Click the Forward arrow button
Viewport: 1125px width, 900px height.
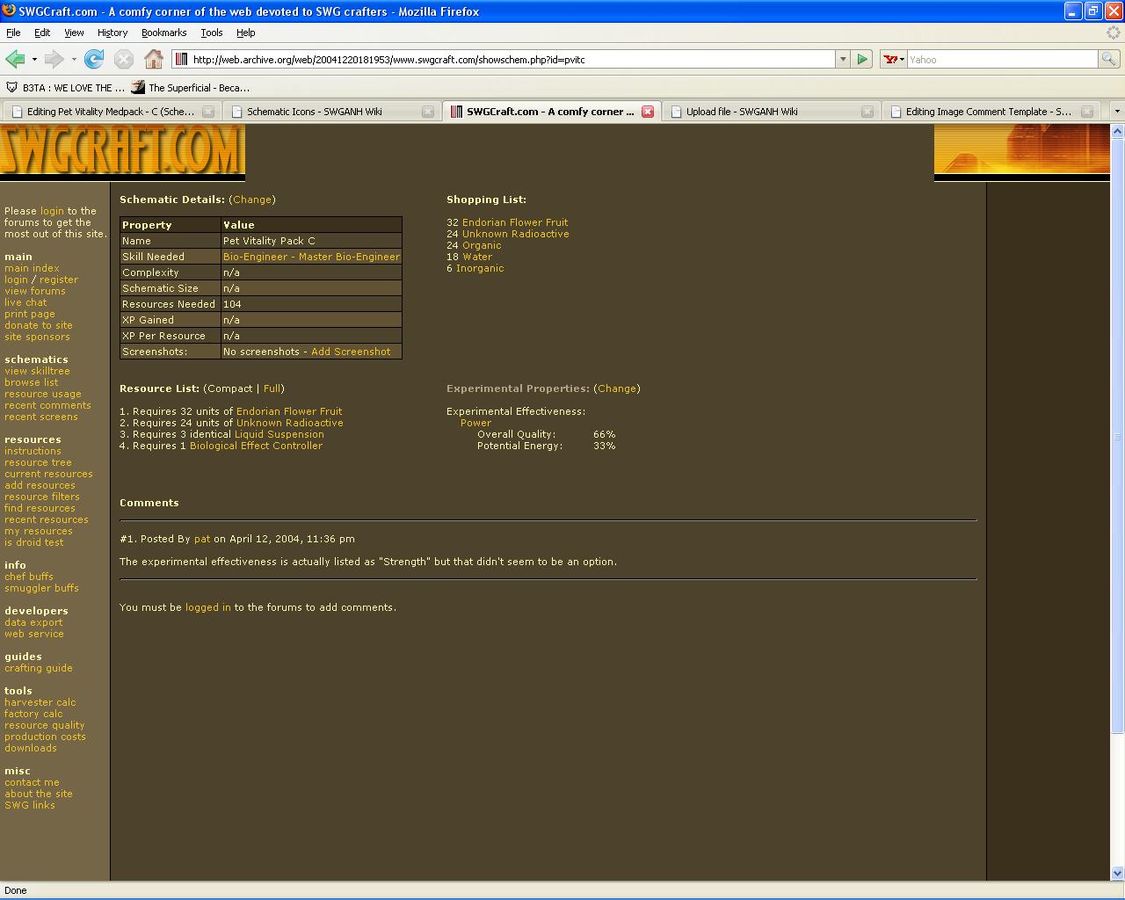[x=54, y=59]
